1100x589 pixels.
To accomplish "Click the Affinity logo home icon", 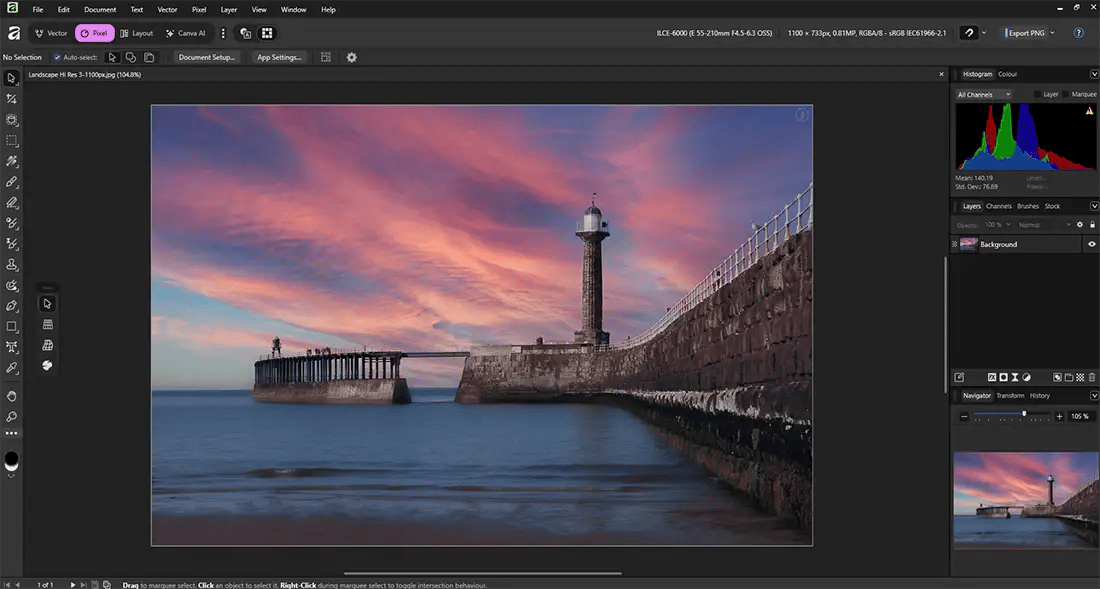I will pos(13,33).
